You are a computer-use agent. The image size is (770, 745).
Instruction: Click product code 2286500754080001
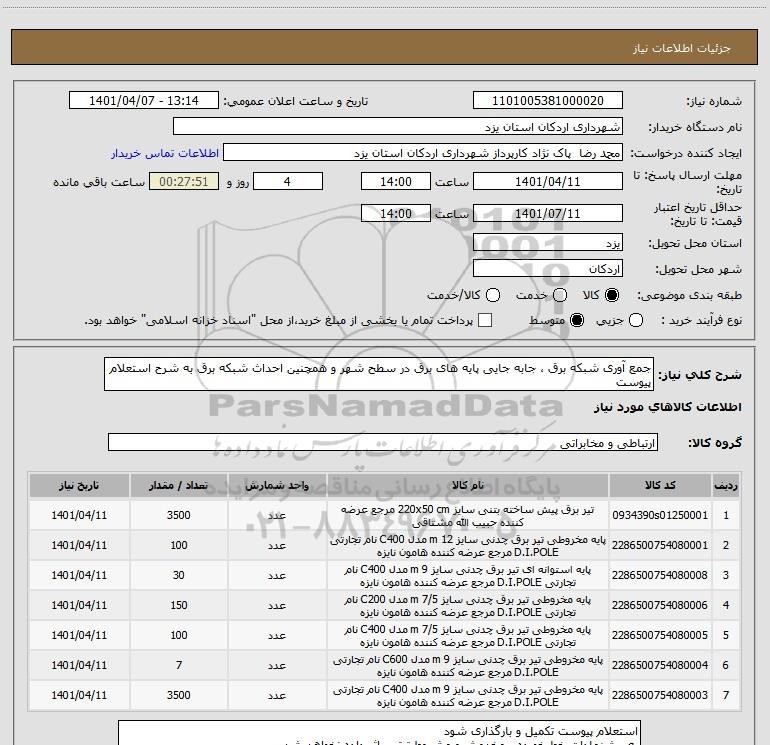[x=660, y=545]
